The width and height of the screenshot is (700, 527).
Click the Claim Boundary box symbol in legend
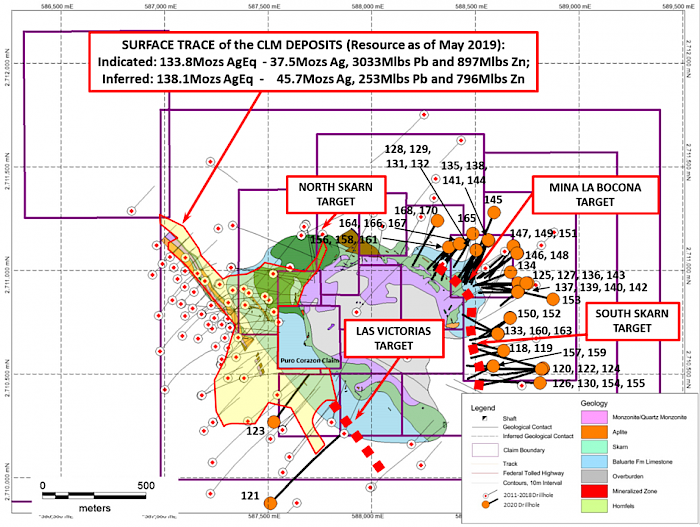click(x=485, y=450)
